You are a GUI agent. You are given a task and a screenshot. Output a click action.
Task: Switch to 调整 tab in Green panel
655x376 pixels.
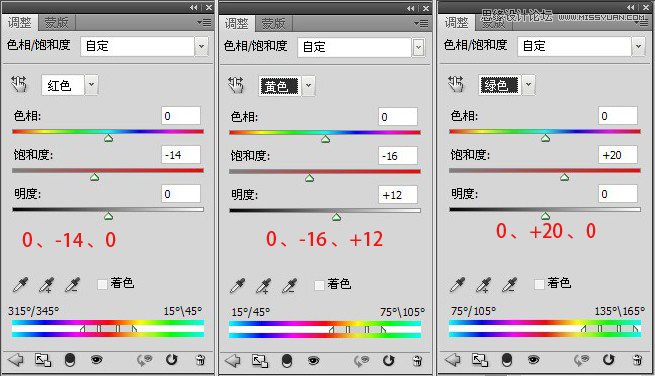click(x=457, y=23)
